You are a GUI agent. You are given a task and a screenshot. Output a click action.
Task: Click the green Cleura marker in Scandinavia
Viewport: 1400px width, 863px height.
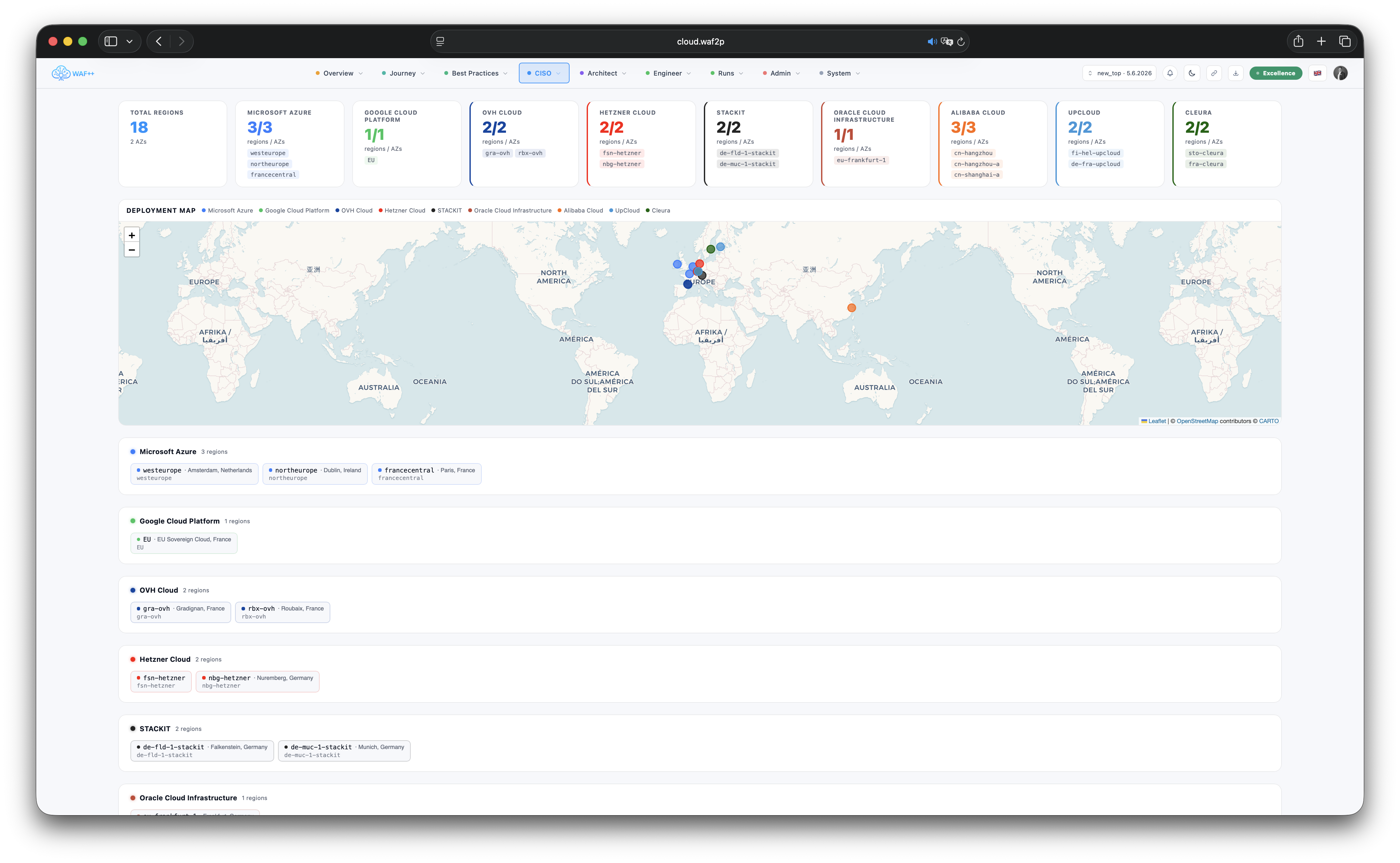[710, 249]
